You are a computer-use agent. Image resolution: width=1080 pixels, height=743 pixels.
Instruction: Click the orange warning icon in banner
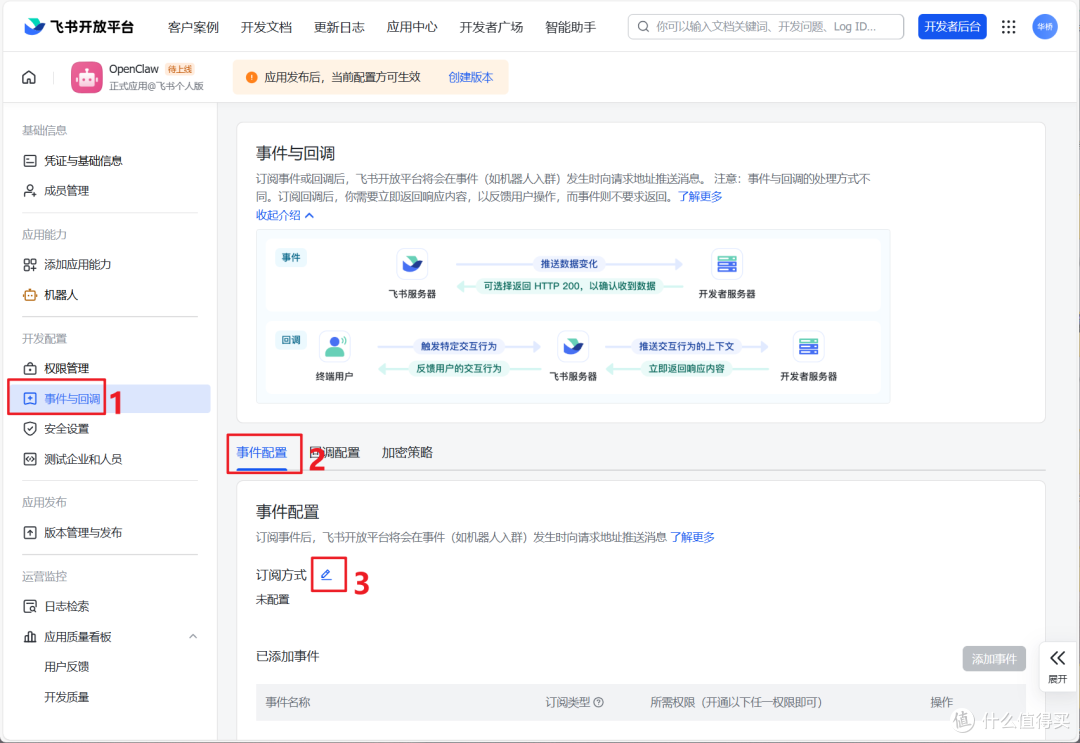(251, 77)
